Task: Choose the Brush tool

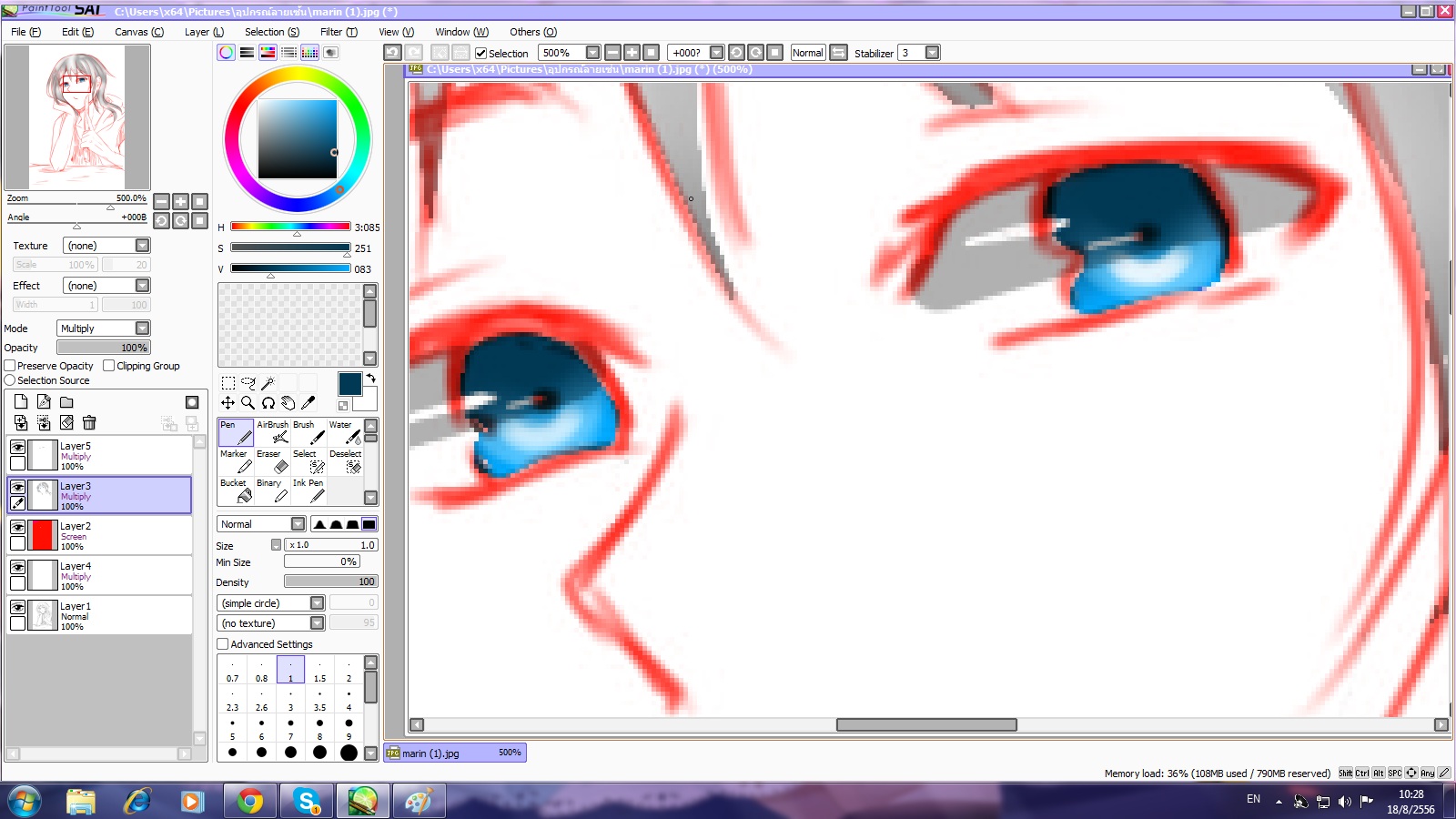Action: coord(308,432)
